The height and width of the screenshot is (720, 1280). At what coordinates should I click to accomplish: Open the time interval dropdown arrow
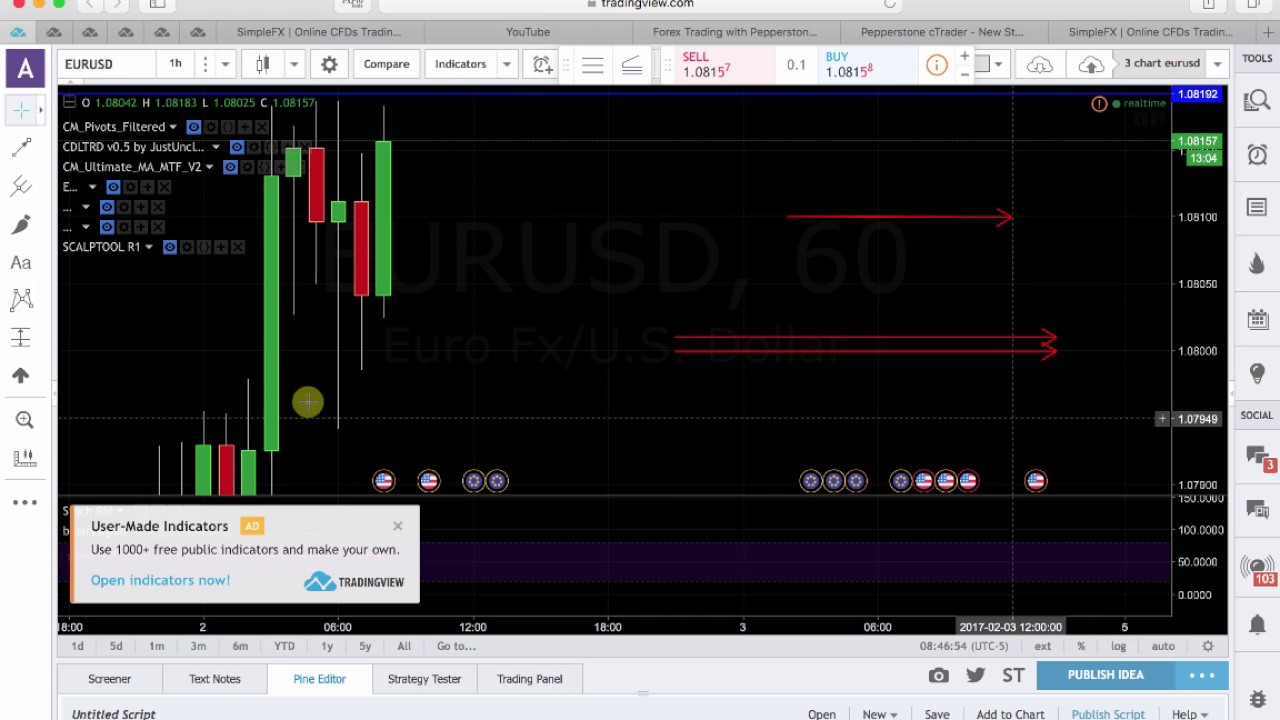[x=225, y=64]
